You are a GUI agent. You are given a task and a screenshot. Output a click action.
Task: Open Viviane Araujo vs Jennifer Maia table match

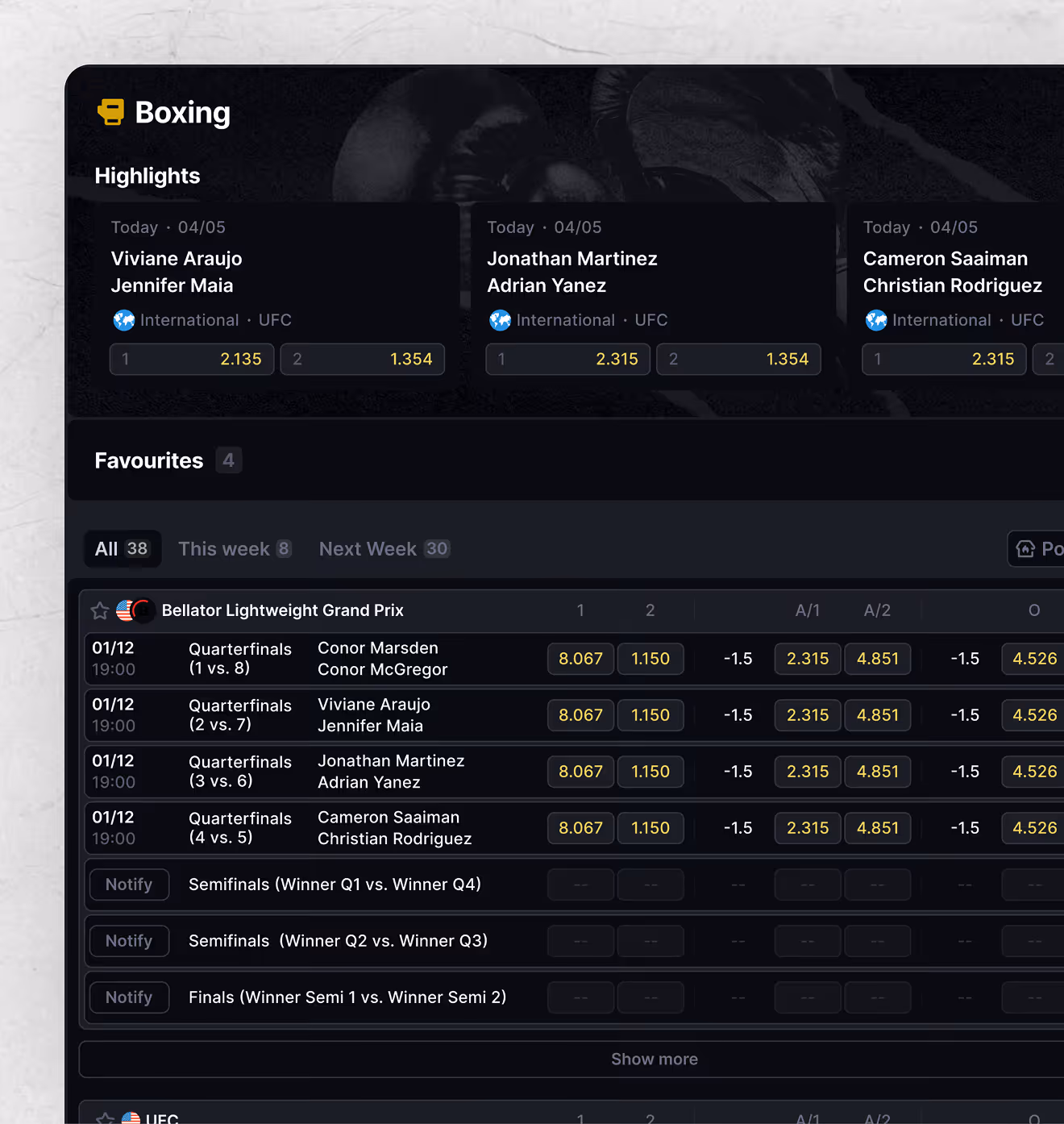(x=374, y=715)
